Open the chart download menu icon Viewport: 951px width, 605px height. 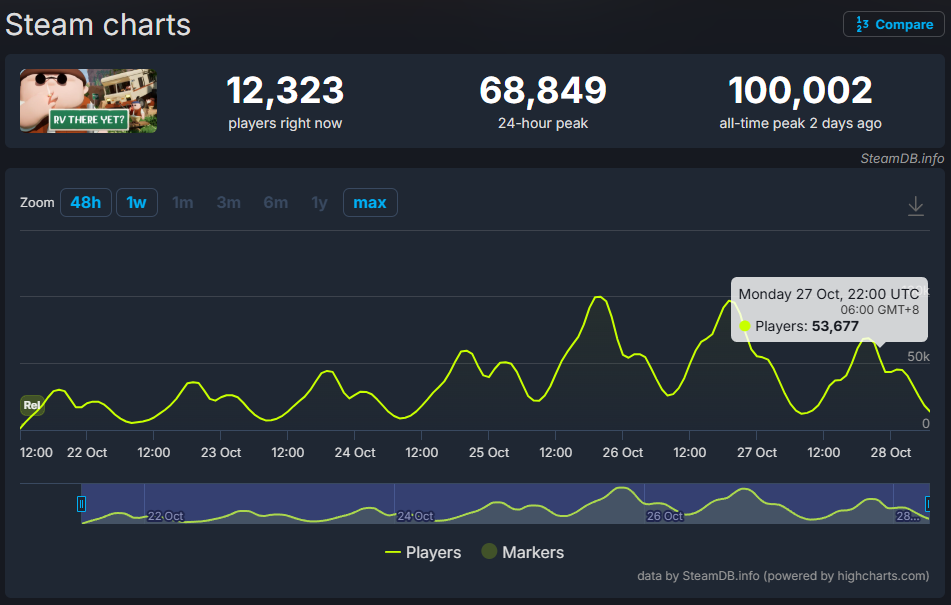pos(915,206)
